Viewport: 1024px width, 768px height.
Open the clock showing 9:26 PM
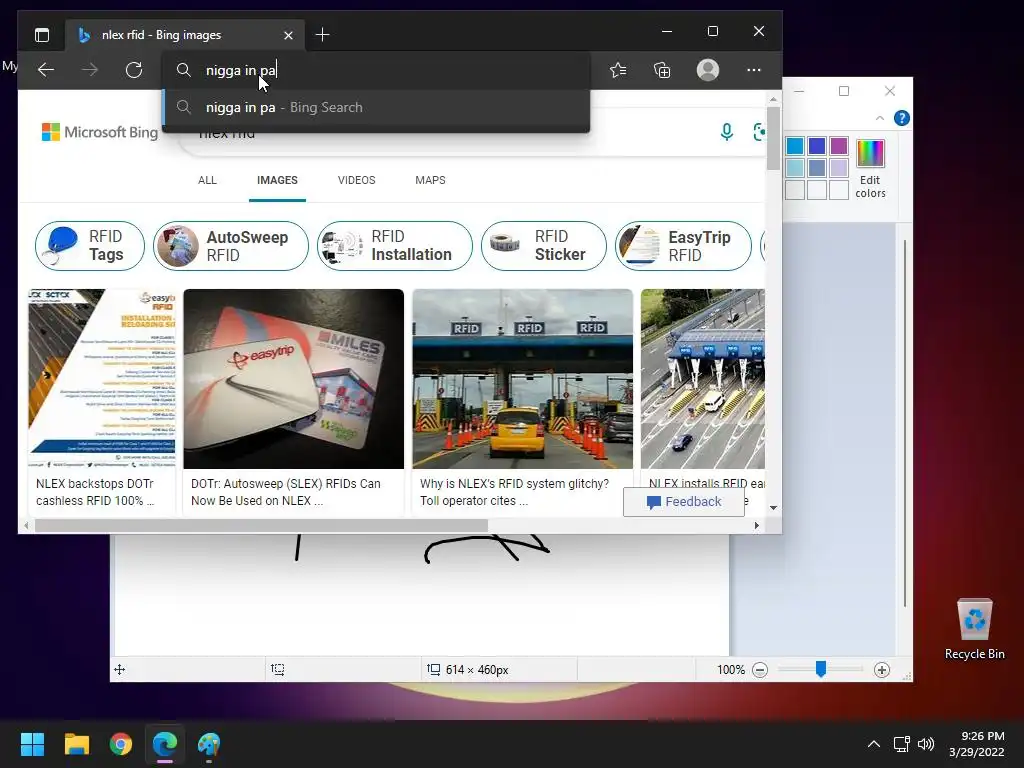pyautogui.click(x=977, y=744)
